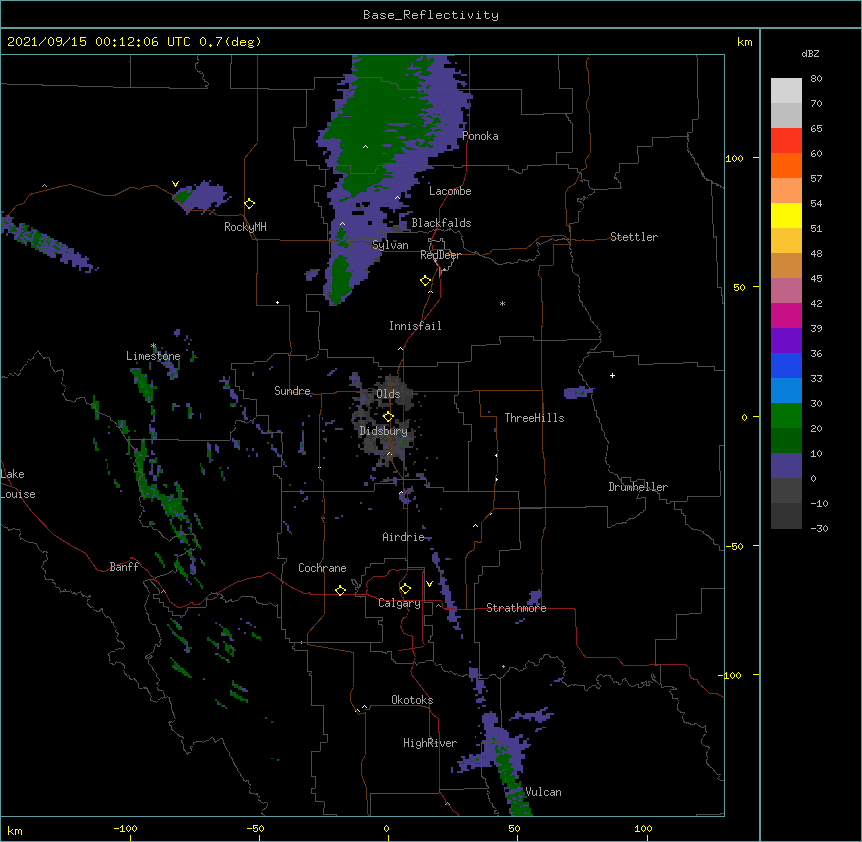Viewport: 862px width, 842px height.
Task: Click the HighRiver city label
Action: tap(430, 743)
